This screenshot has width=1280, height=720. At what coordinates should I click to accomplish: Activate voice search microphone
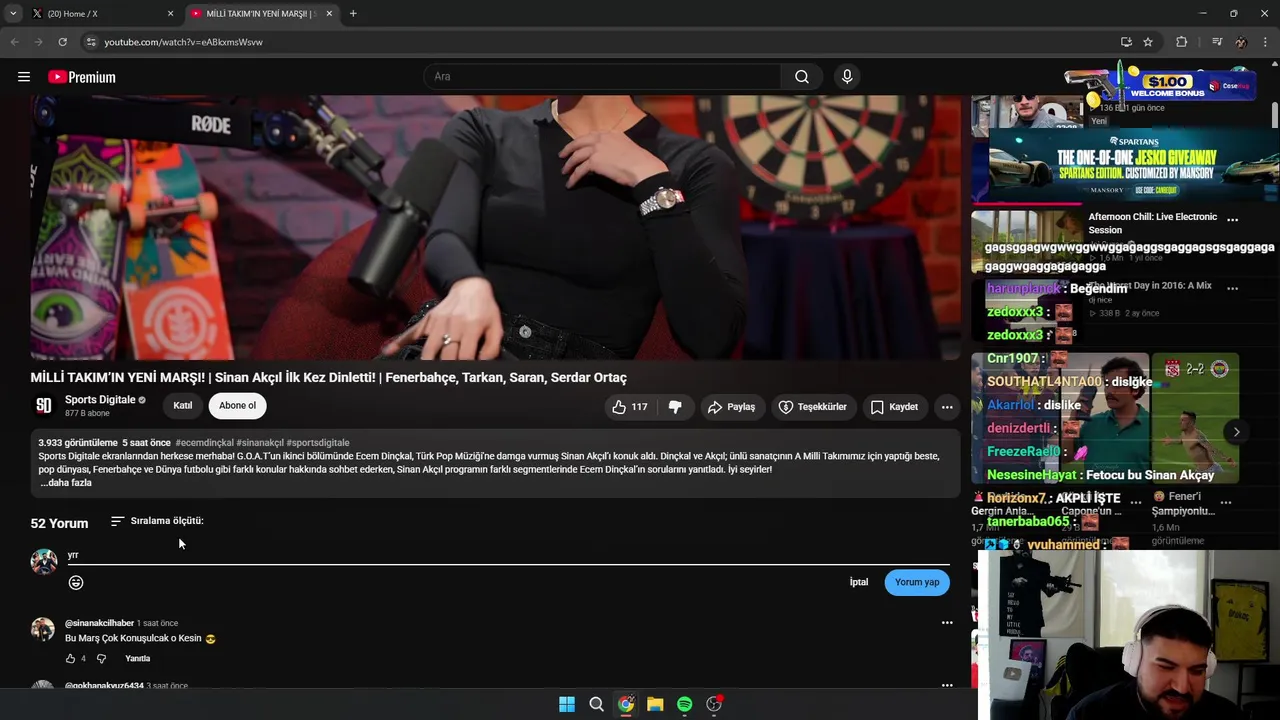pos(847,77)
